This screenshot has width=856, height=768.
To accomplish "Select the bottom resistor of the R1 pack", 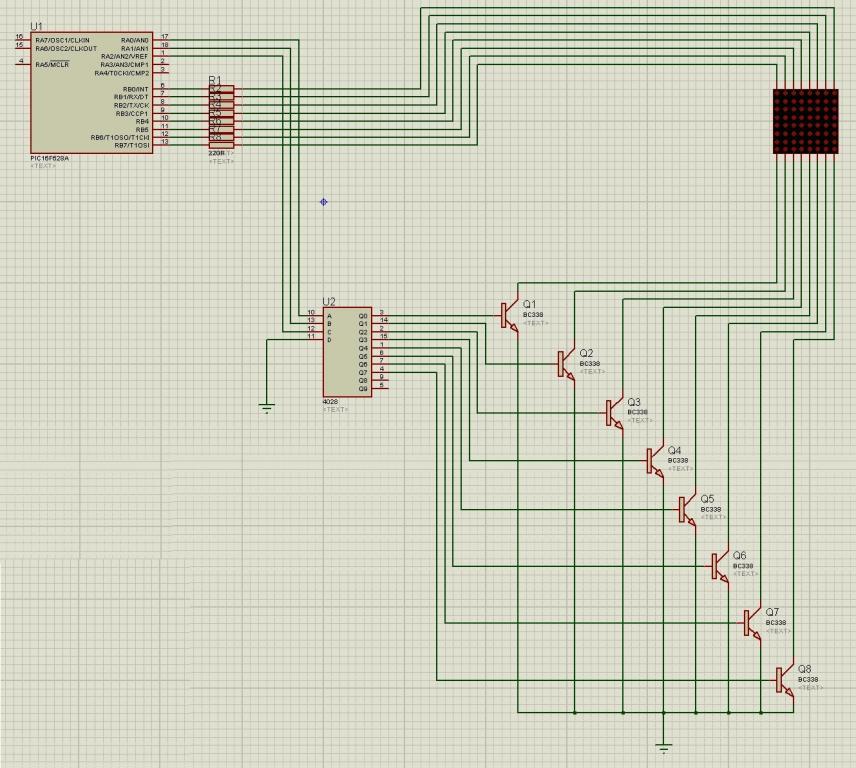I will click(x=221, y=145).
